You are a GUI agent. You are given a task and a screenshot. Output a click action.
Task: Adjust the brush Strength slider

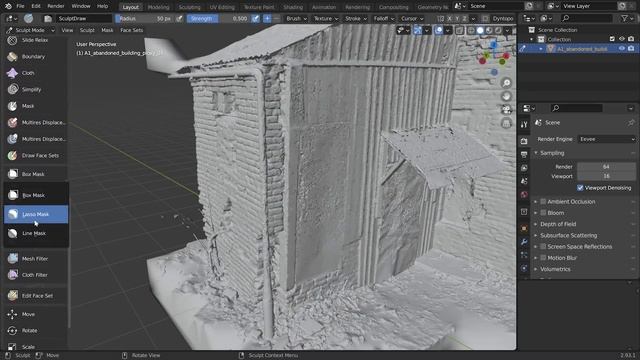point(218,19)
